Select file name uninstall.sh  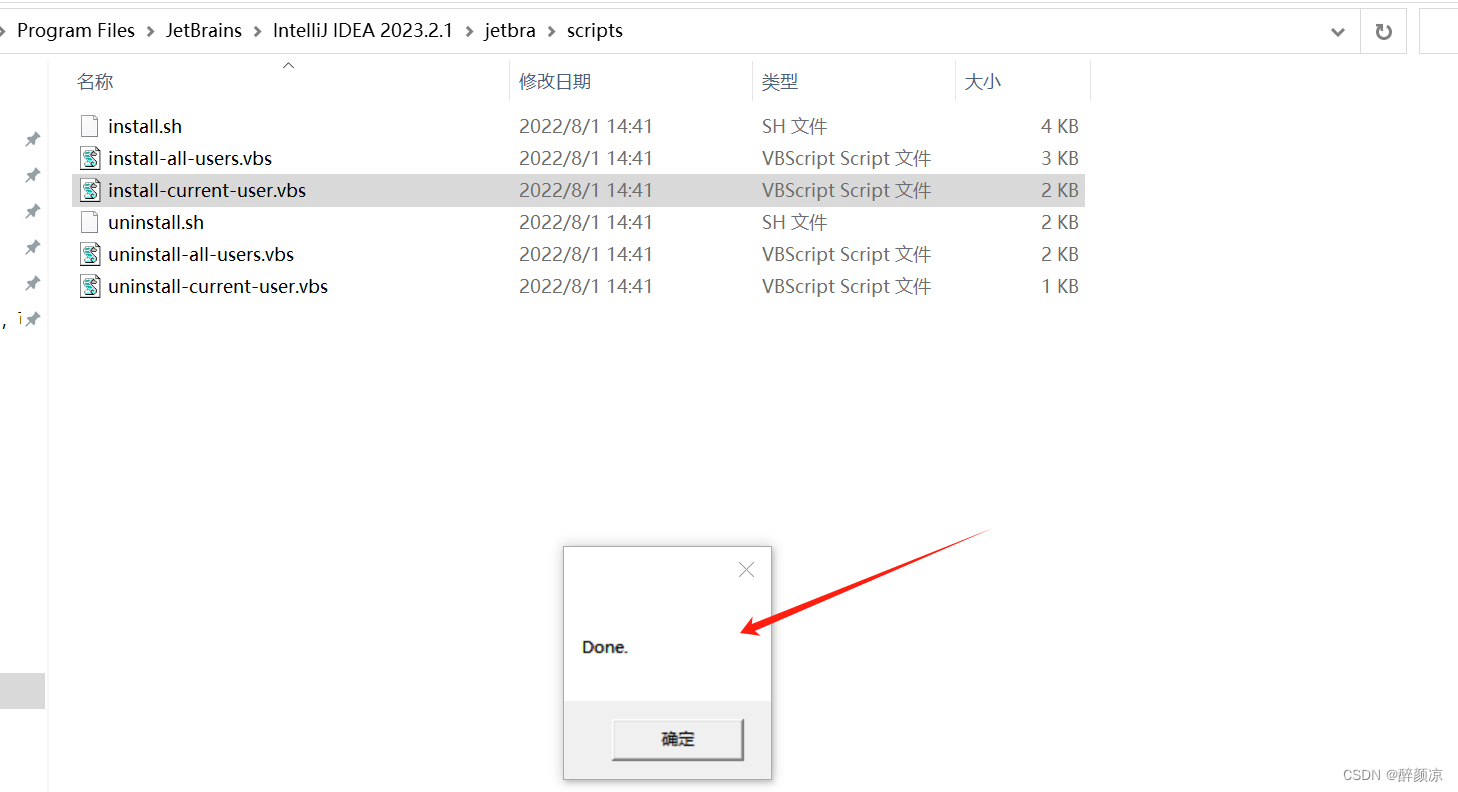coord(156,222)
